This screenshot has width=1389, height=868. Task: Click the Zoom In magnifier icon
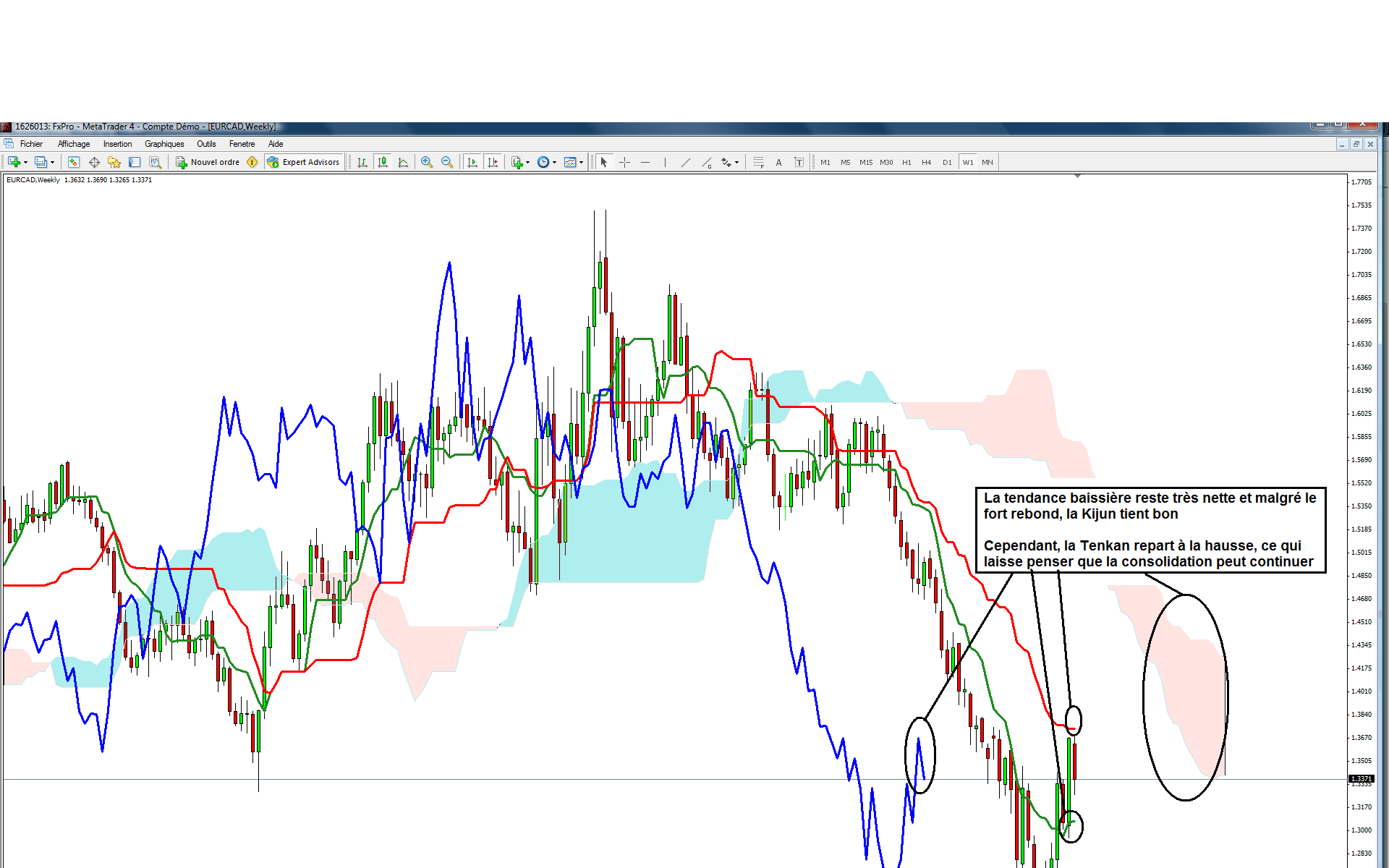click(x=427, y=162)
